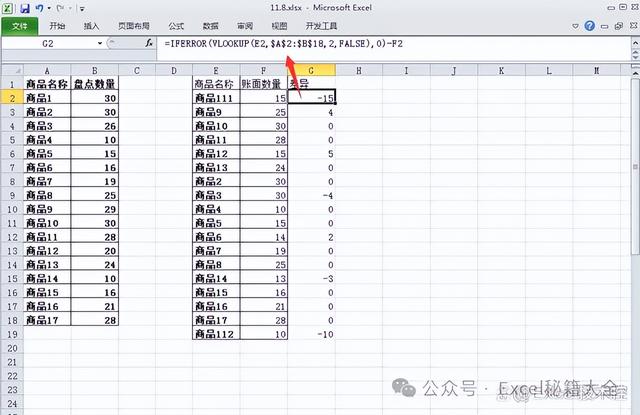This screenshot has width=640, height=415.
Task: Switch to the 开发工具 ribbon tab
Action: (x=321, y=26)
